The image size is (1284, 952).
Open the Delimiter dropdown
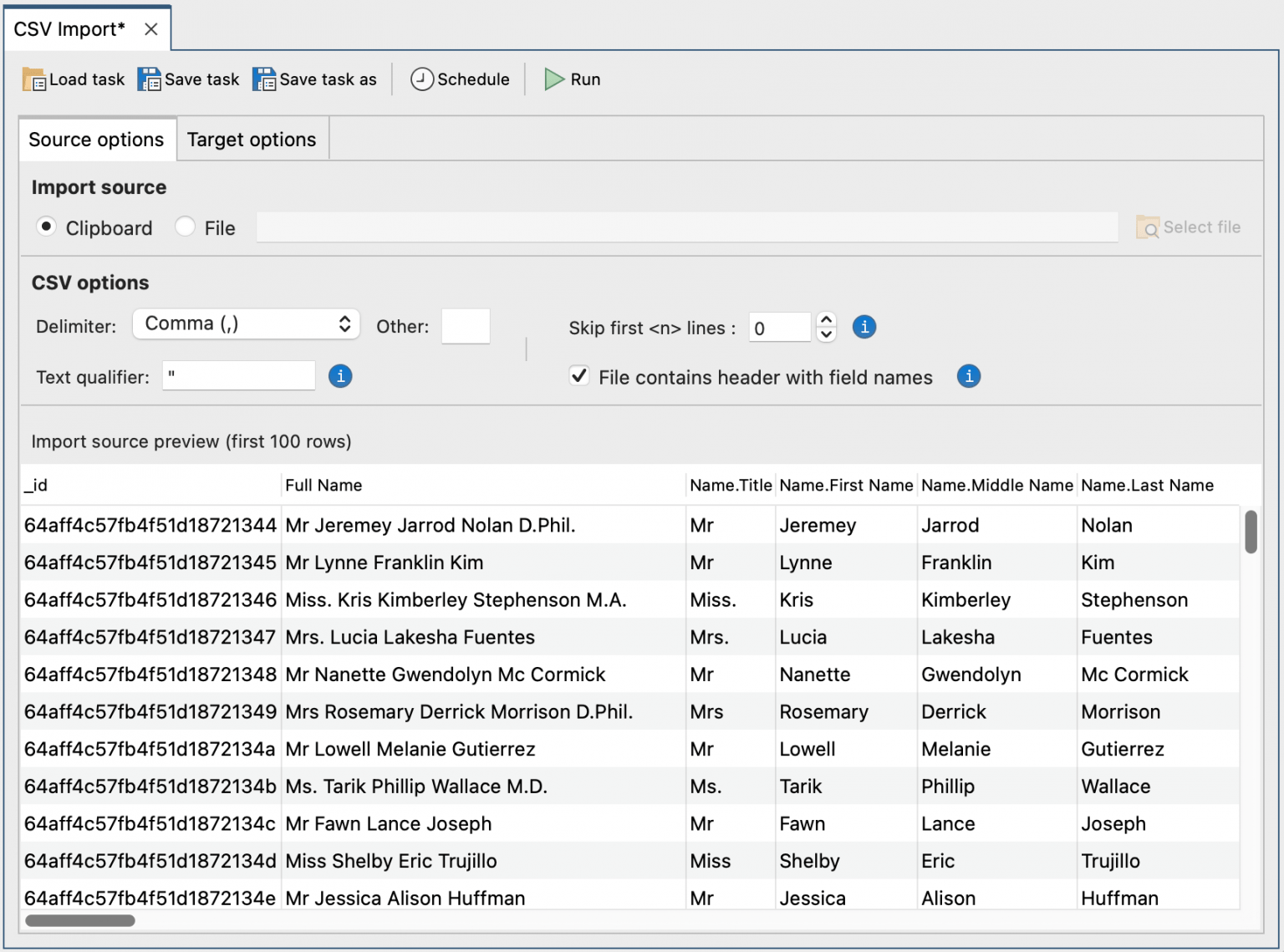point(246,323)
